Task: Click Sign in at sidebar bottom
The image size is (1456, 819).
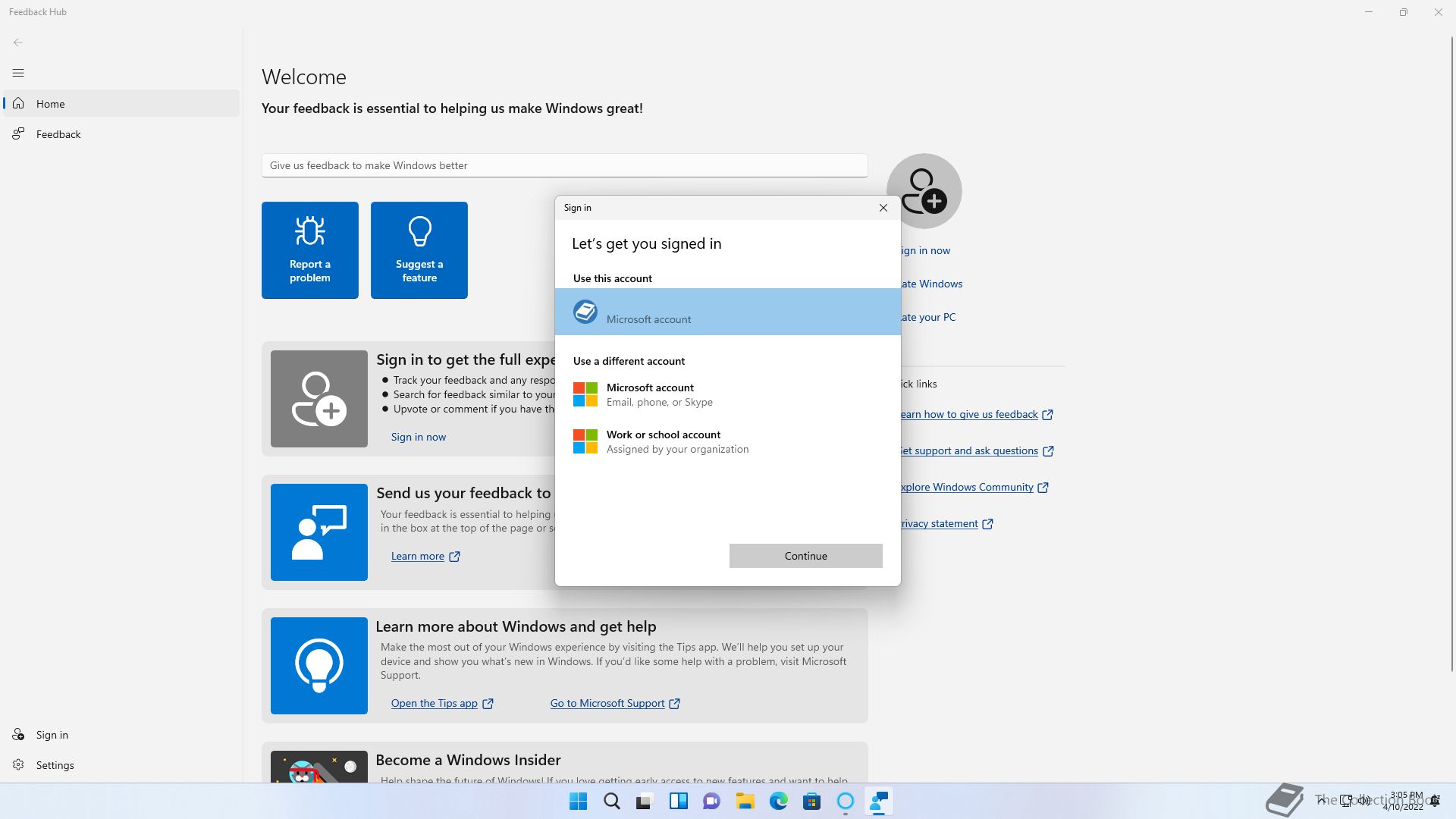Action: click(121, 735)
